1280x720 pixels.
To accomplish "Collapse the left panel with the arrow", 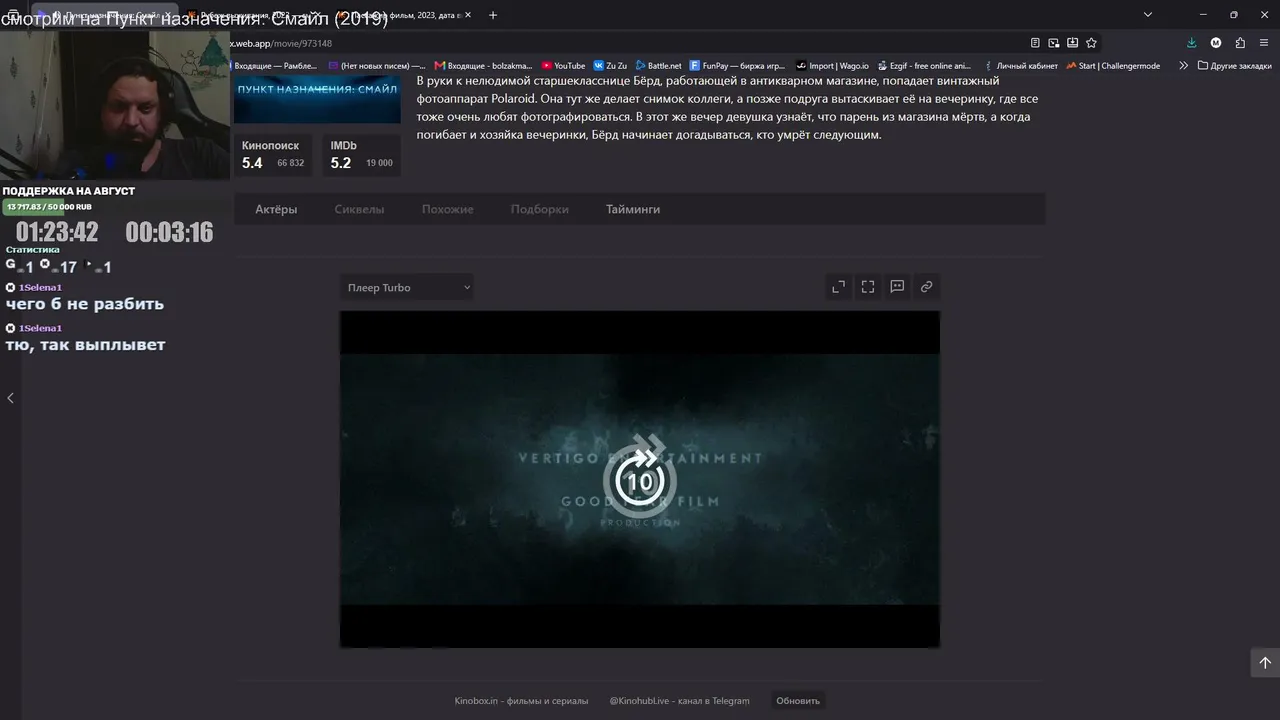I will tap(10, 398).
